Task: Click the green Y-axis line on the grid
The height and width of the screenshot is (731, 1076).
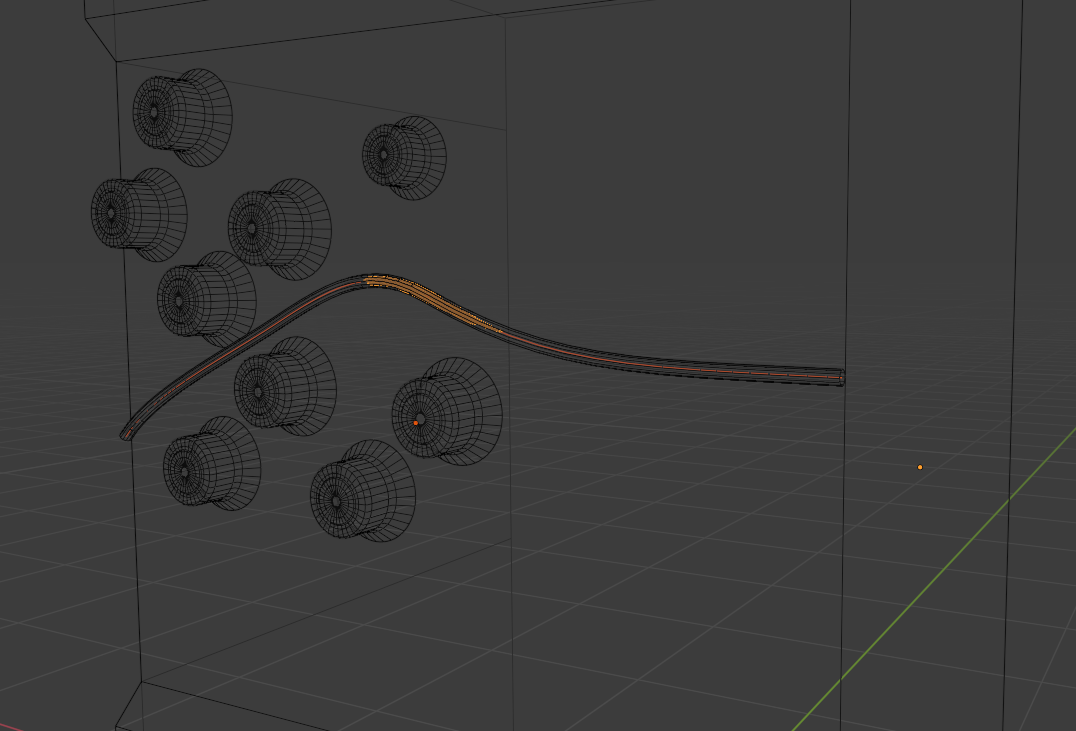Action: [936, 578]
